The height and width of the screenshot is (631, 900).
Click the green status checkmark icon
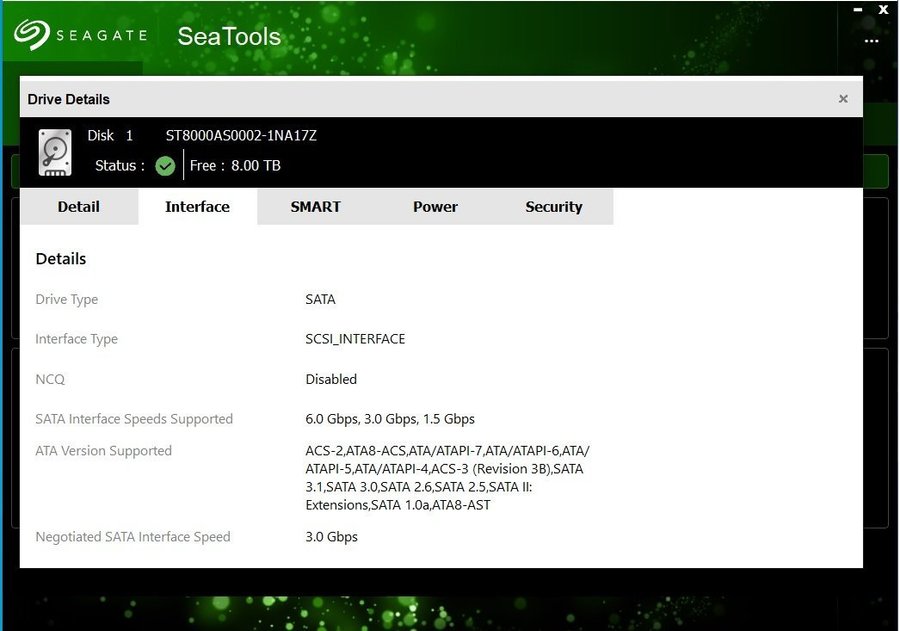[165, 166]
